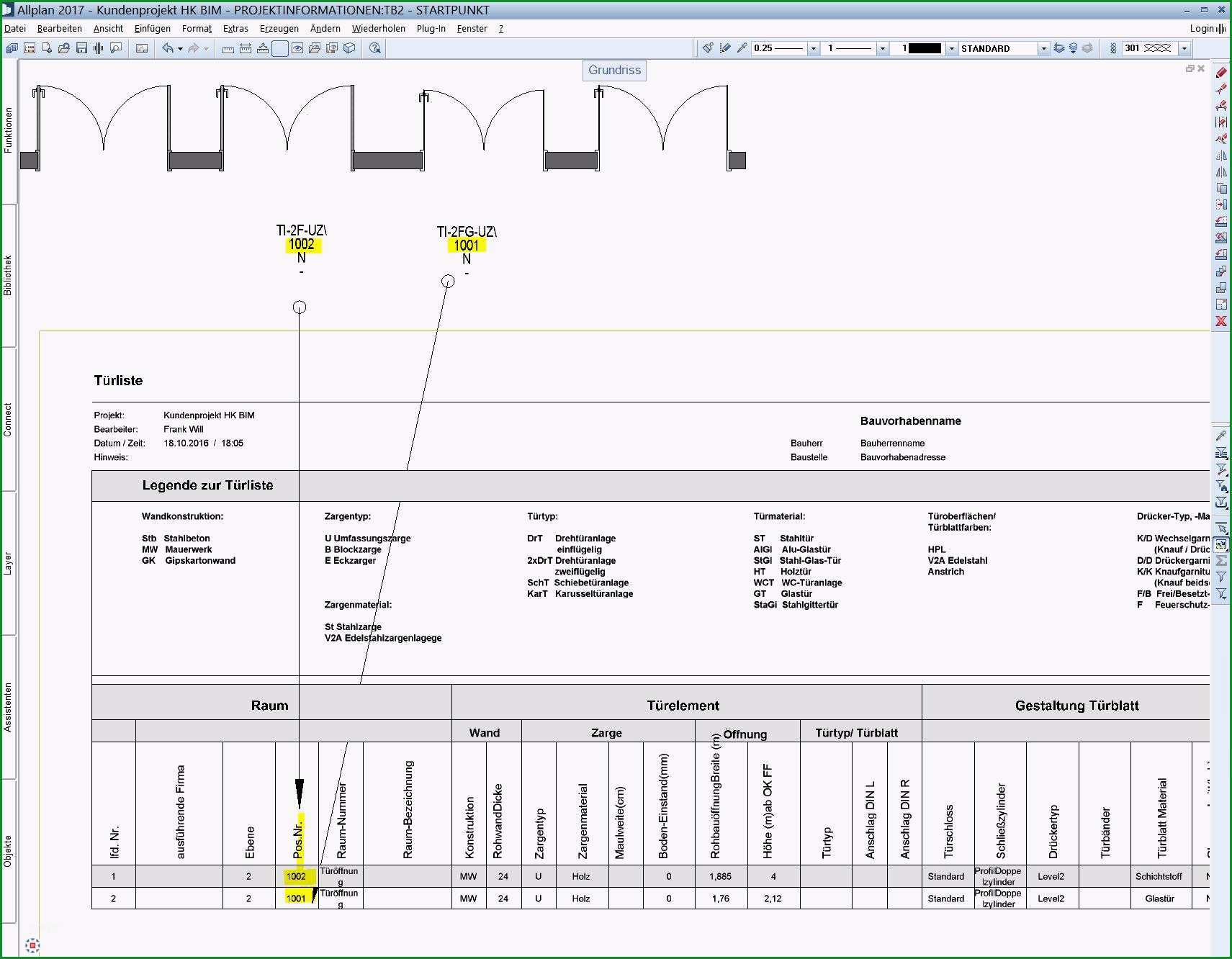Open the Ansicht menu
1232x959 pixels.
[108, 29]
